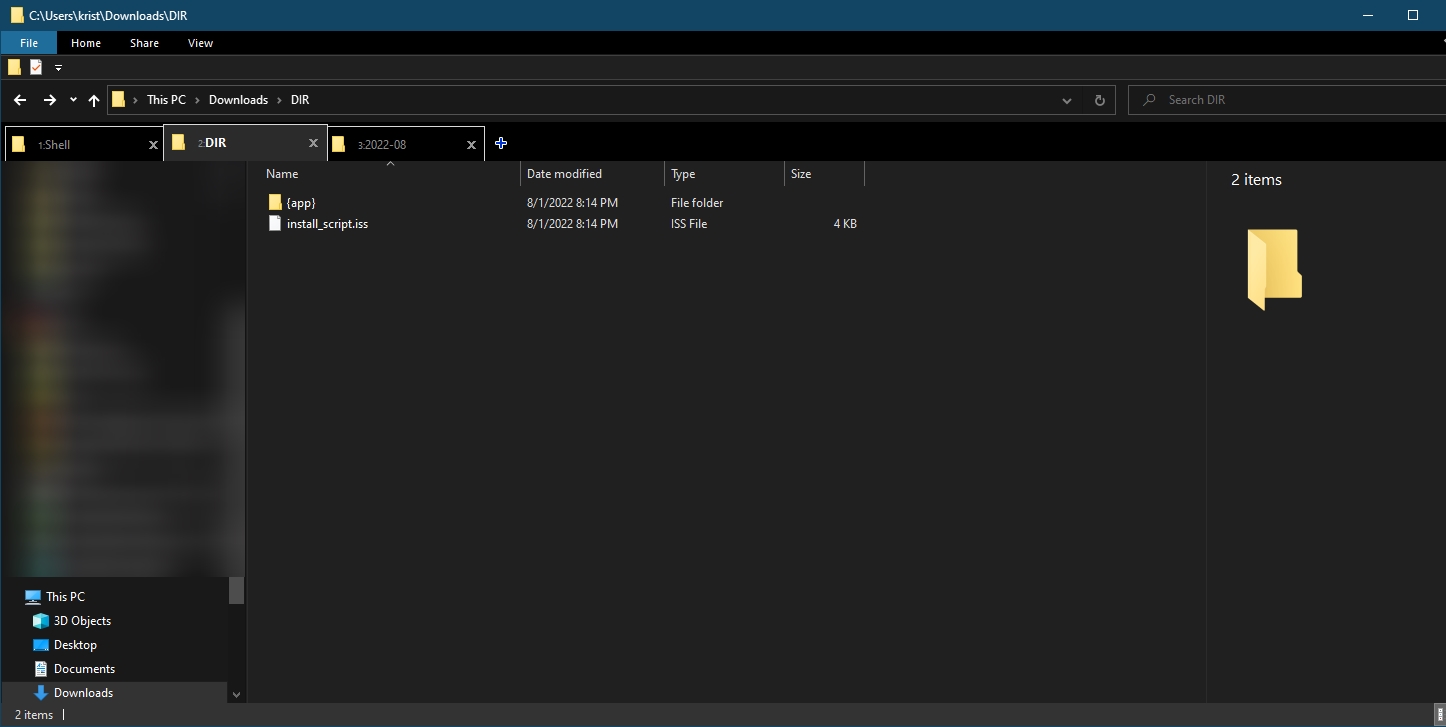Click the Desktop icon in navigation pane
This screenshot has height=727, width=1446.
click(x=41, y=645)
